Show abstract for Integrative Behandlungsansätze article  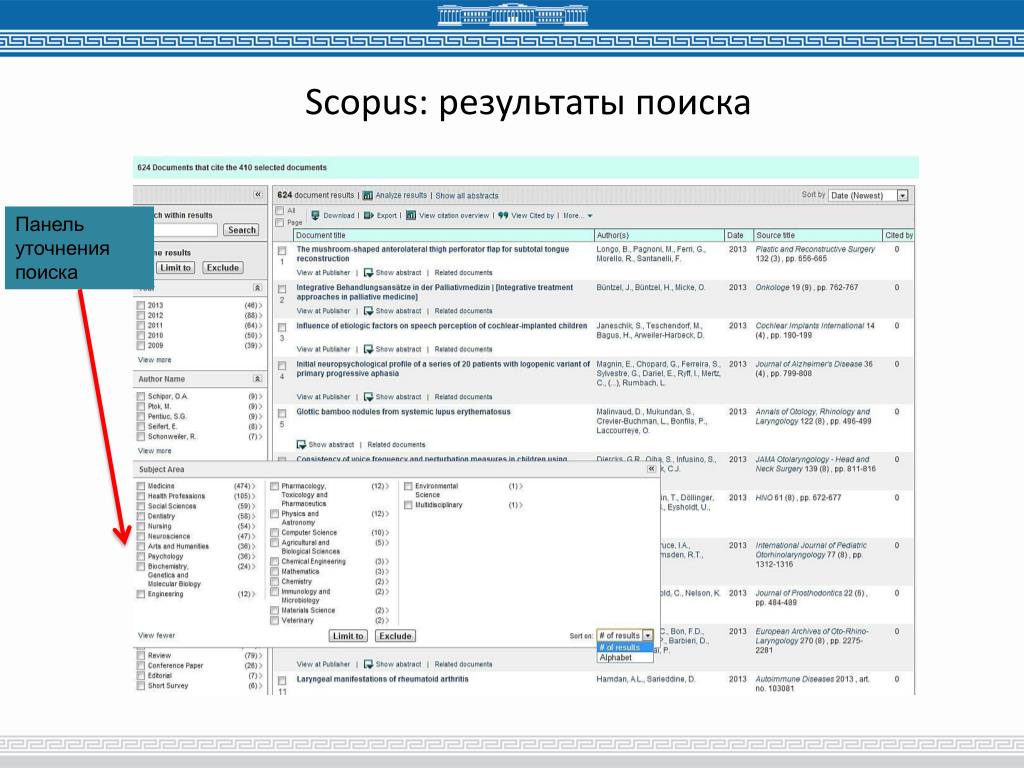[392, 311]
